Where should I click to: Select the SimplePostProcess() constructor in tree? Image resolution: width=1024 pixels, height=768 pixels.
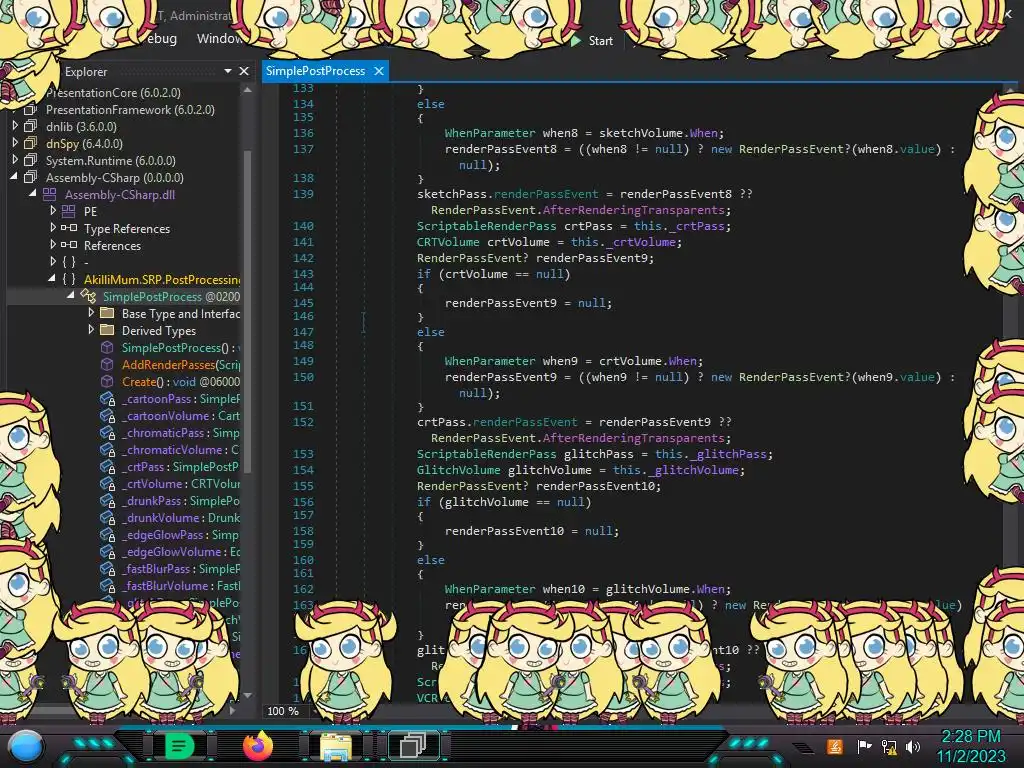181,348
